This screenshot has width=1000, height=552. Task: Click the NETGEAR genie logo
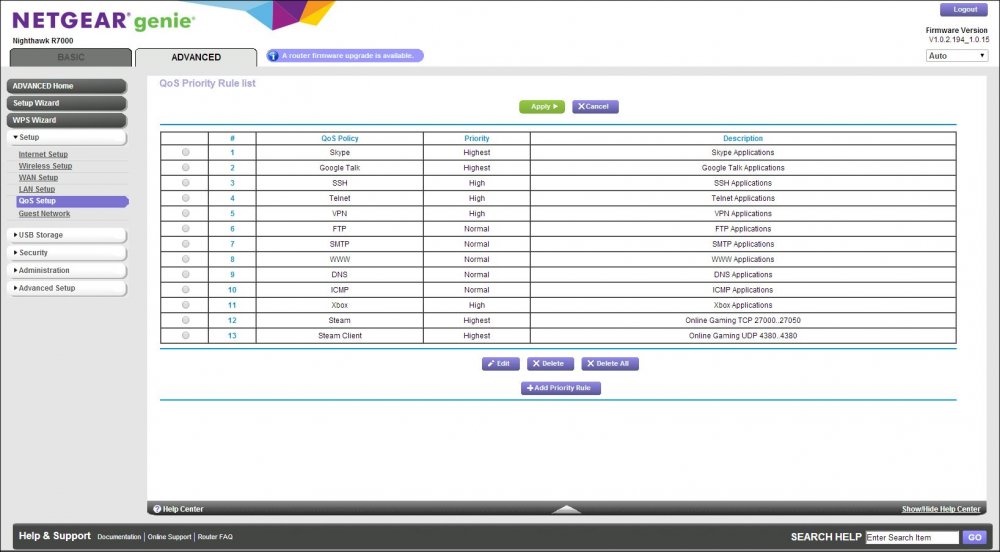pos(104,20)
